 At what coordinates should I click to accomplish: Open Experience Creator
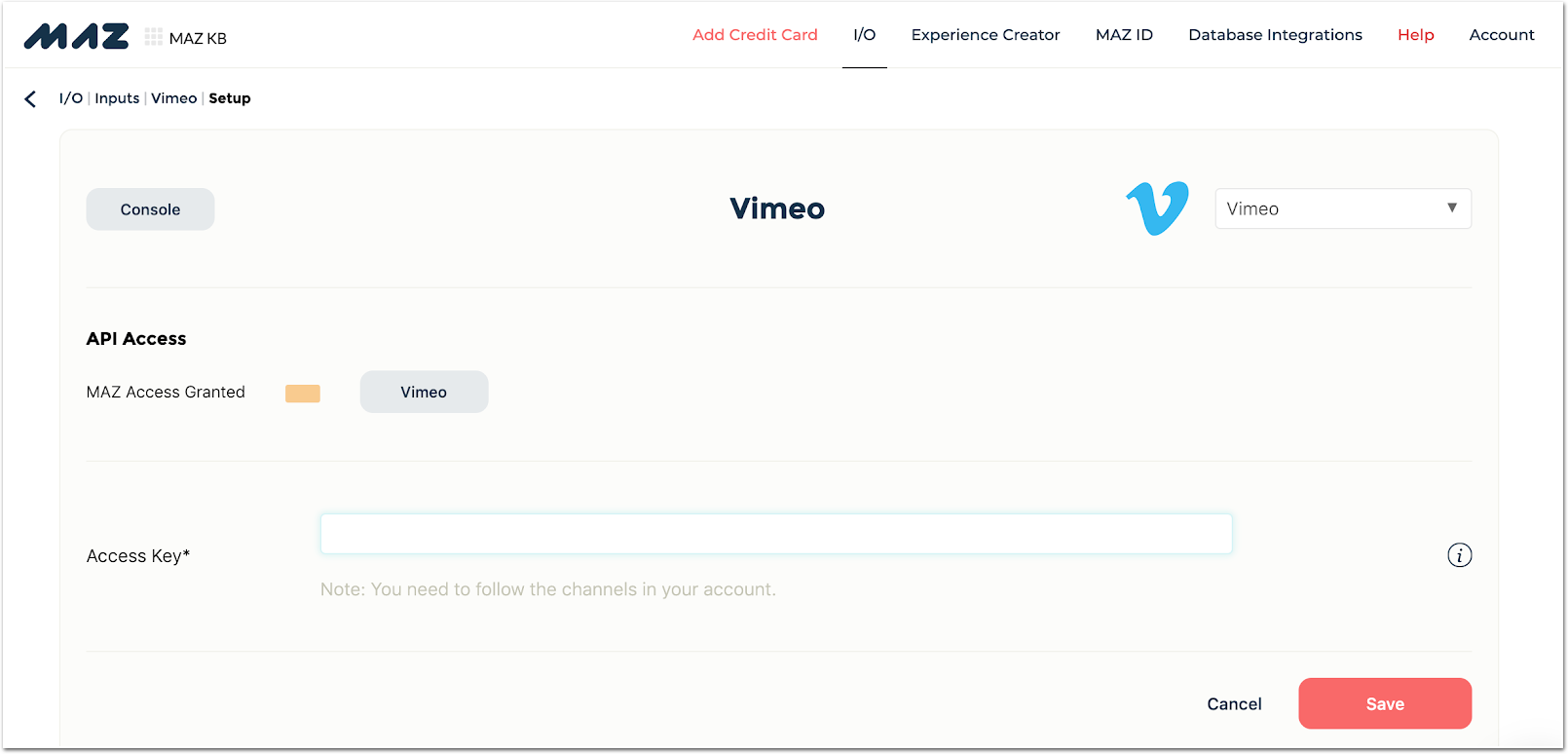(x=986, y=35)
